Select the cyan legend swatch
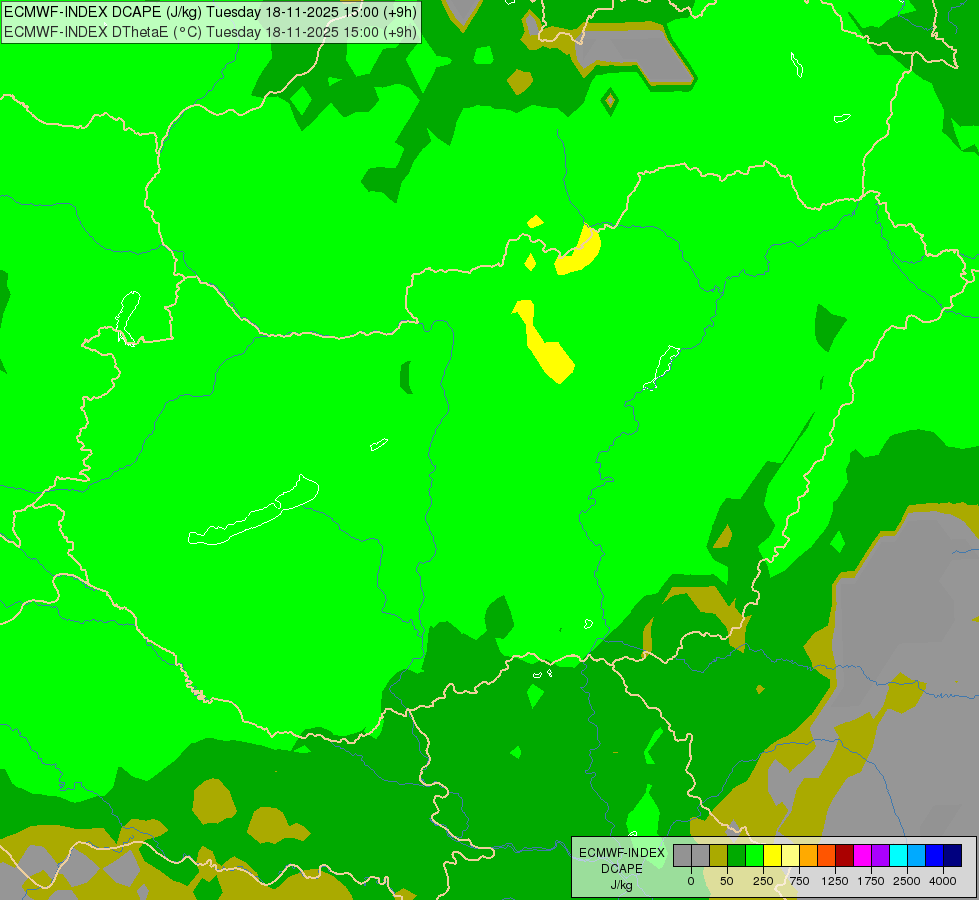The width and height of the screenshot is (979, 900). (x=898, y=855)
